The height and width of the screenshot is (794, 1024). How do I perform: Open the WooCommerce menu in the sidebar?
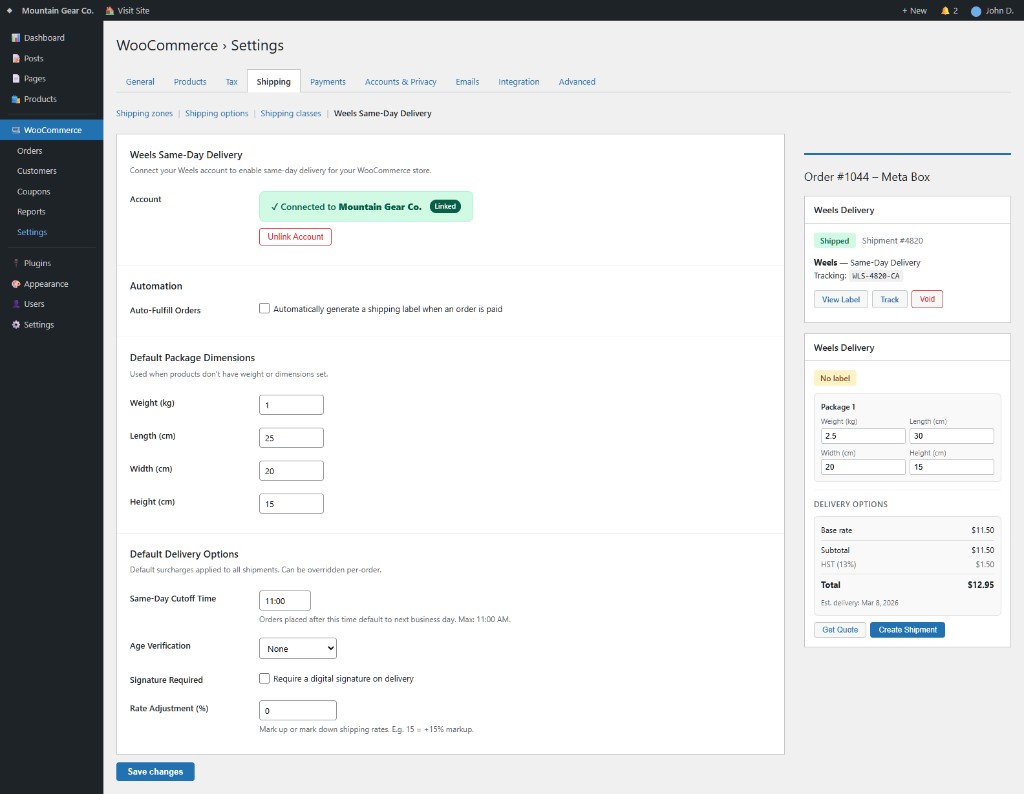[54, 129]
